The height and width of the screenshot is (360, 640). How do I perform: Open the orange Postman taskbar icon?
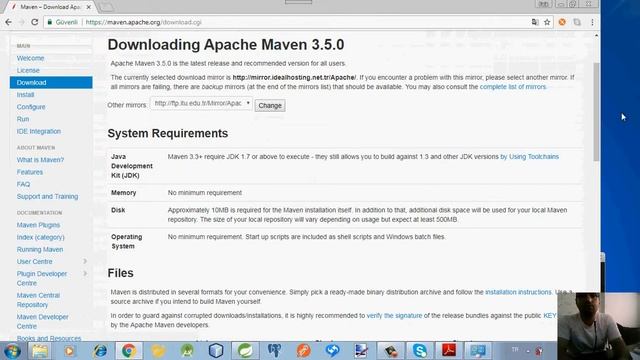point(304,351)
